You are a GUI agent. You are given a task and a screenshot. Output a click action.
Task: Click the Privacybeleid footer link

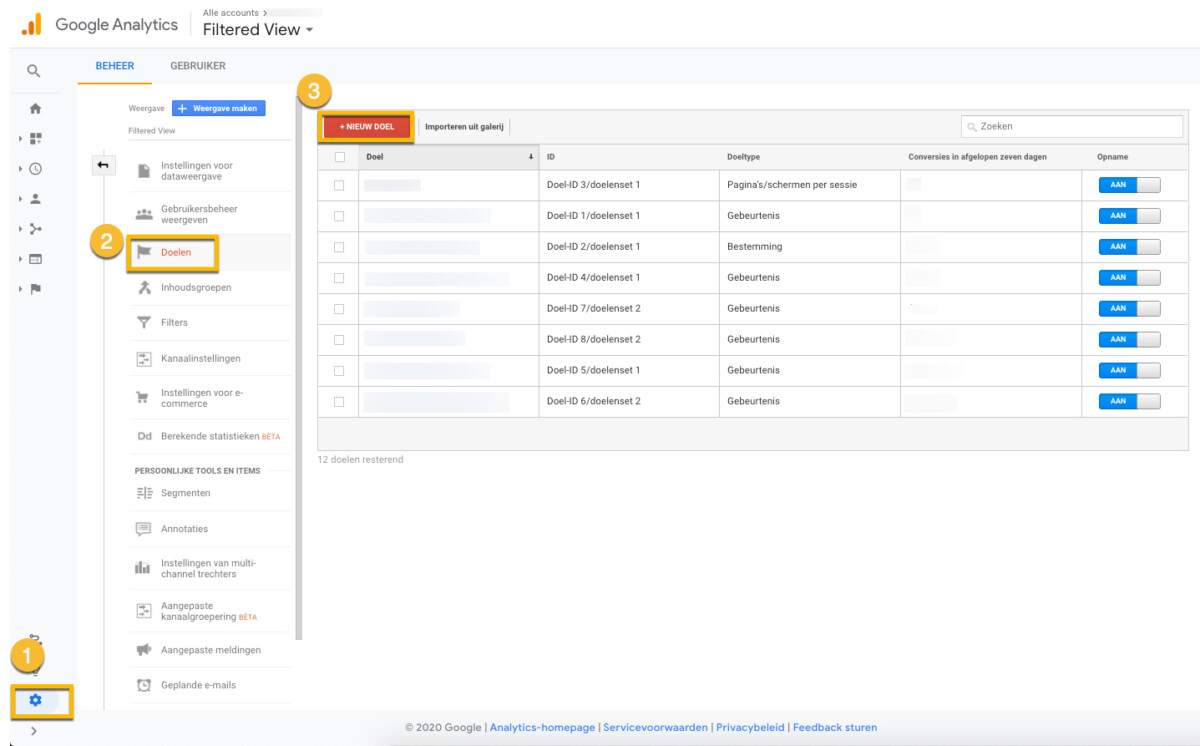(750, 728)
